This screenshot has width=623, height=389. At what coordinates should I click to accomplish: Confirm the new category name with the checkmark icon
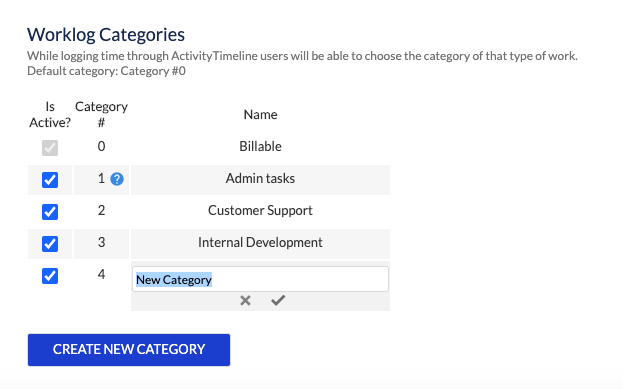pyautogui.click(x=278, y=300)
